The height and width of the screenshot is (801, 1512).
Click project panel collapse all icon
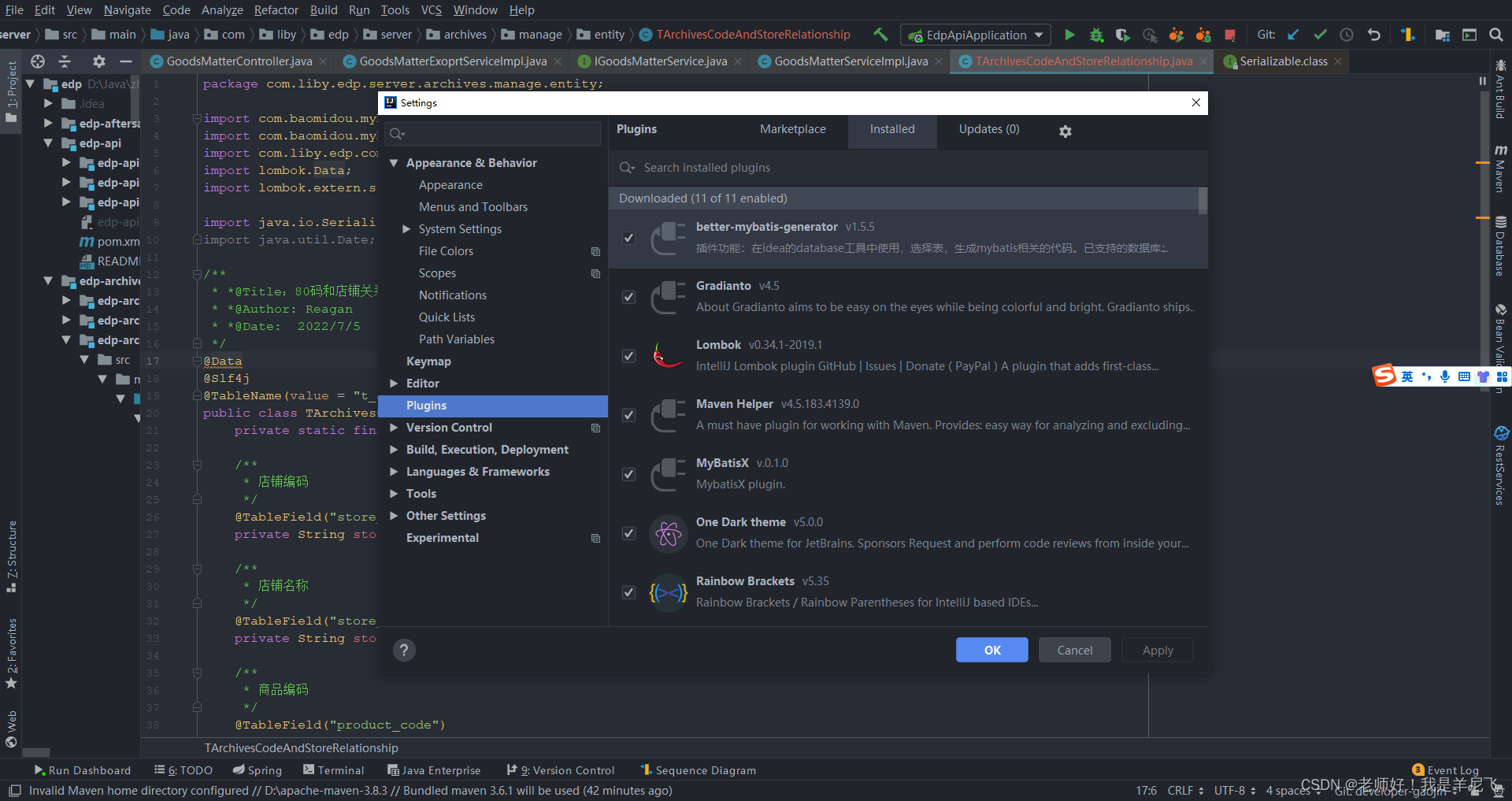click(65, 61)
